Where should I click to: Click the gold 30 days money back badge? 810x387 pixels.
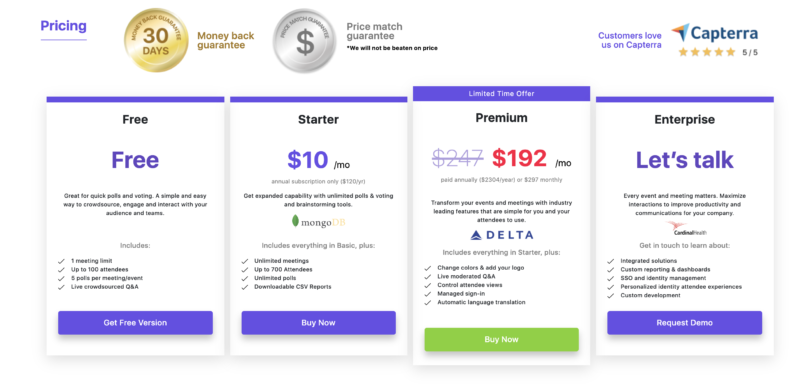click(x=156, y=40)
